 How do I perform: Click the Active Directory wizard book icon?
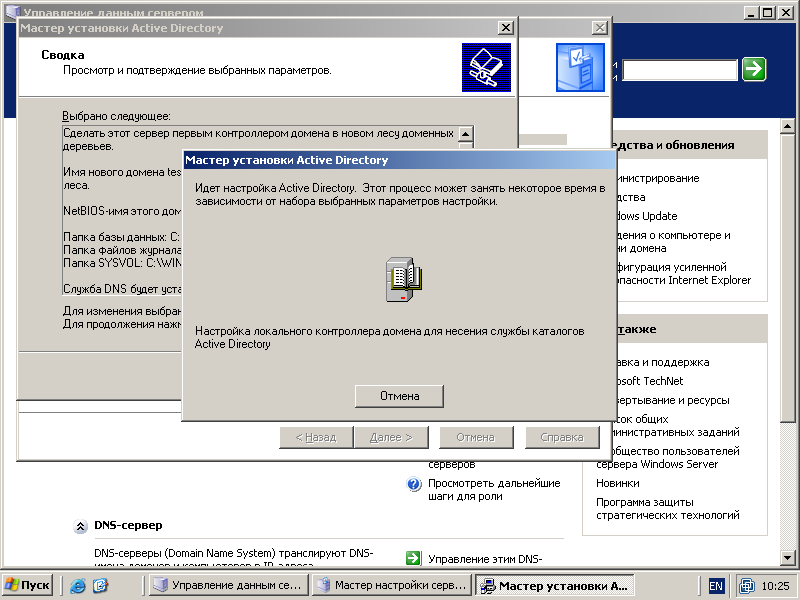pos(486,67)
